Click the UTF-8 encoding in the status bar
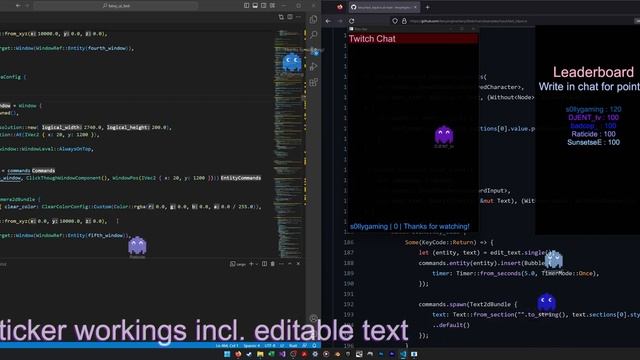Viewport: 640px width, 360px height. point(270,346)
